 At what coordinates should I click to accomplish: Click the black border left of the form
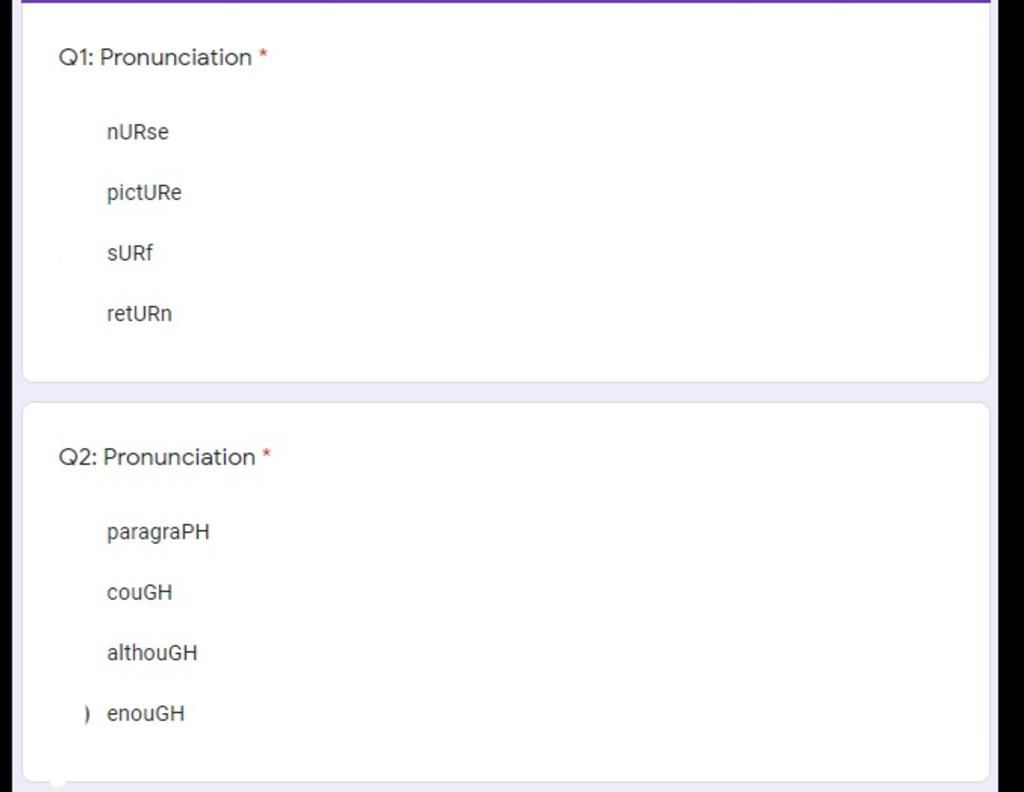tap(6, 392)
